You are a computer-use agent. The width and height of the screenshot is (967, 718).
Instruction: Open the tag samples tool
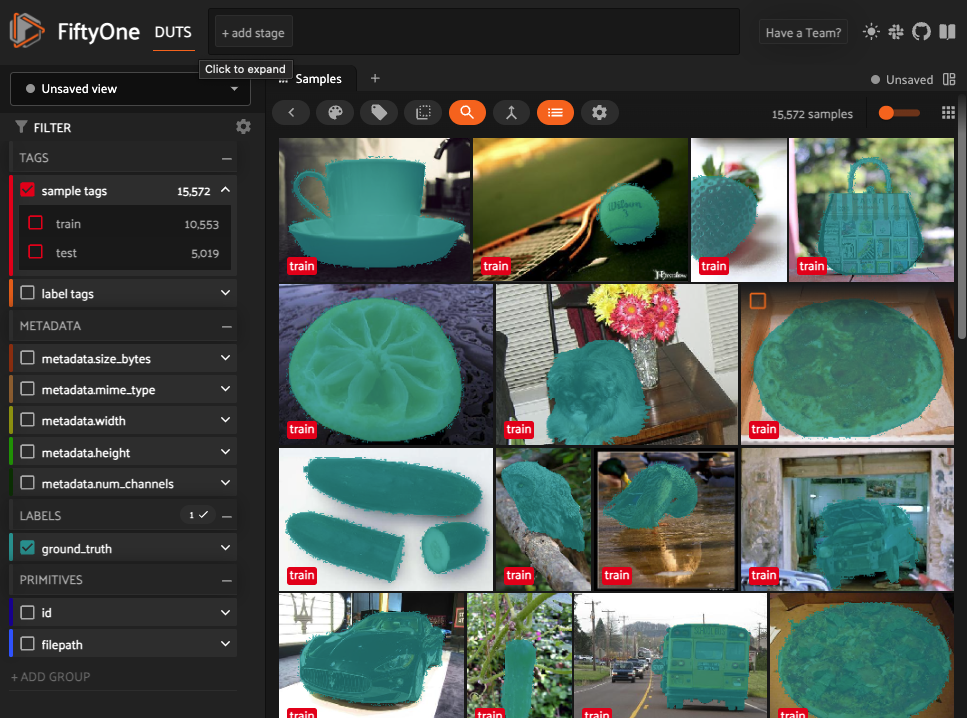pos(379,112)
